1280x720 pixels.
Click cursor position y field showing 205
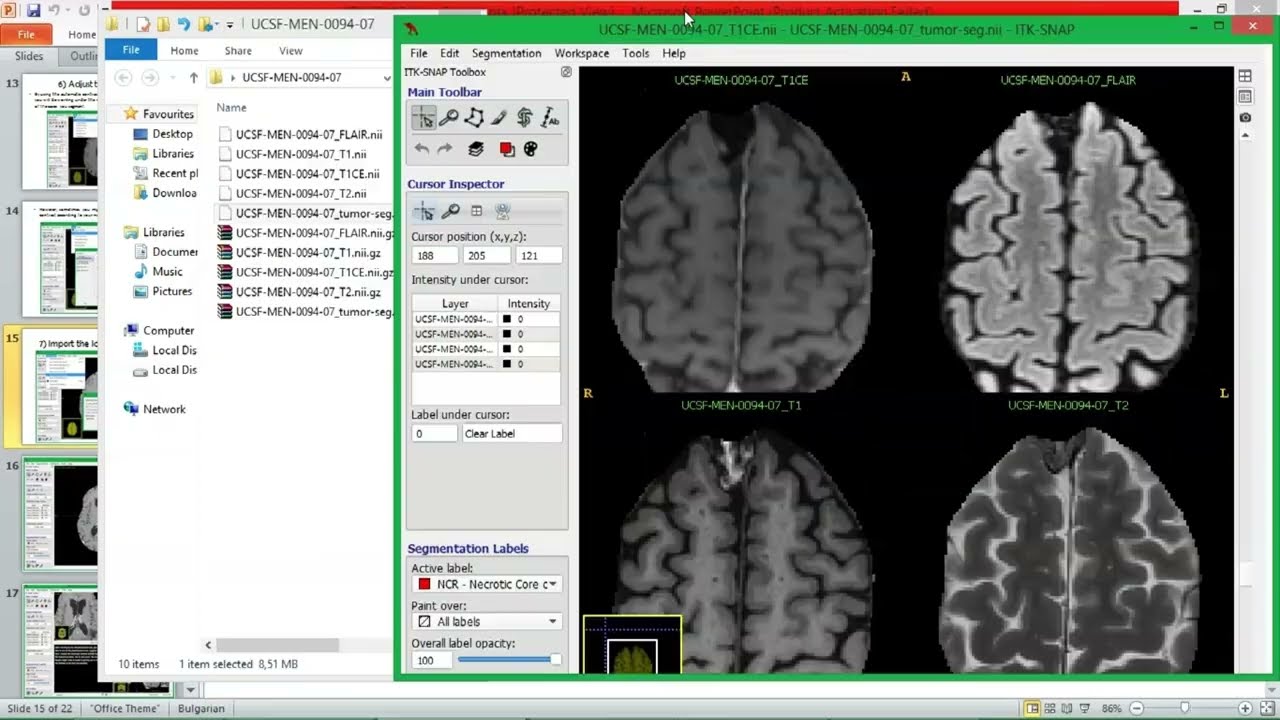[487, 256]
